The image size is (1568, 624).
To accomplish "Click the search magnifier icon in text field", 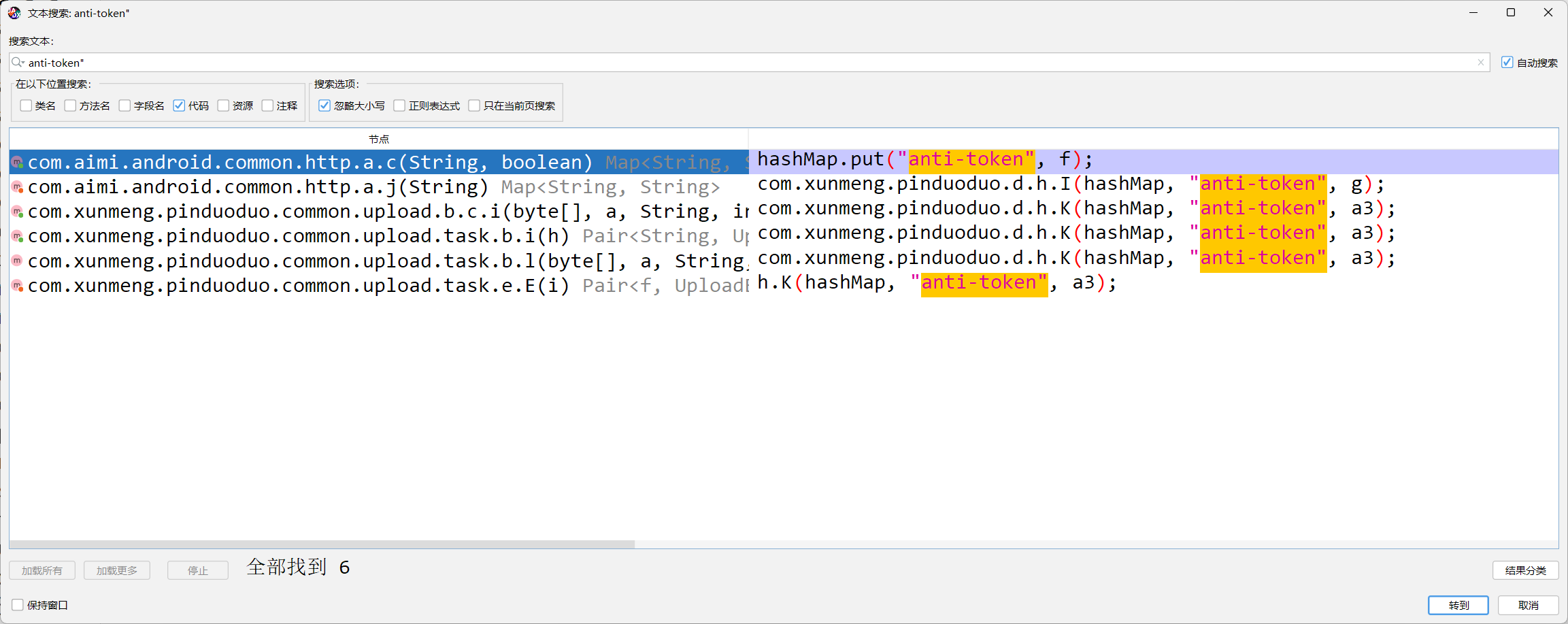I will click(x=18, y=63).
